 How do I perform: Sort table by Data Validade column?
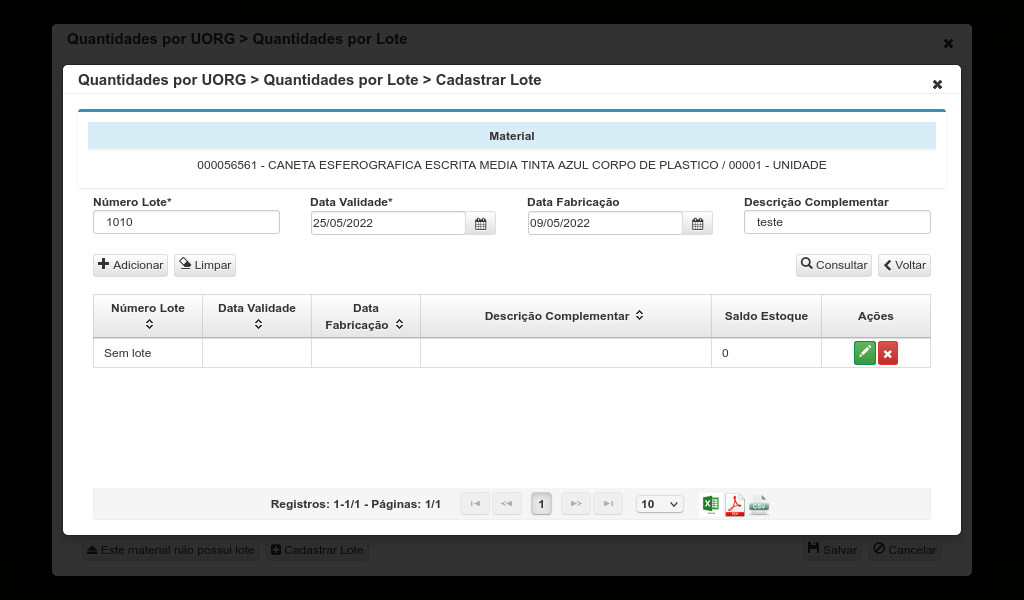tap(258, 324)
